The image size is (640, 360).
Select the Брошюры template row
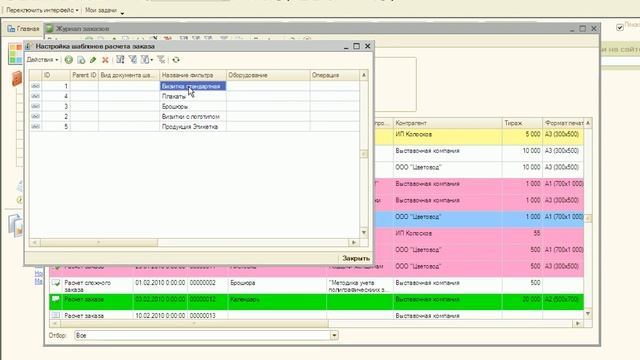click(194, 107)
